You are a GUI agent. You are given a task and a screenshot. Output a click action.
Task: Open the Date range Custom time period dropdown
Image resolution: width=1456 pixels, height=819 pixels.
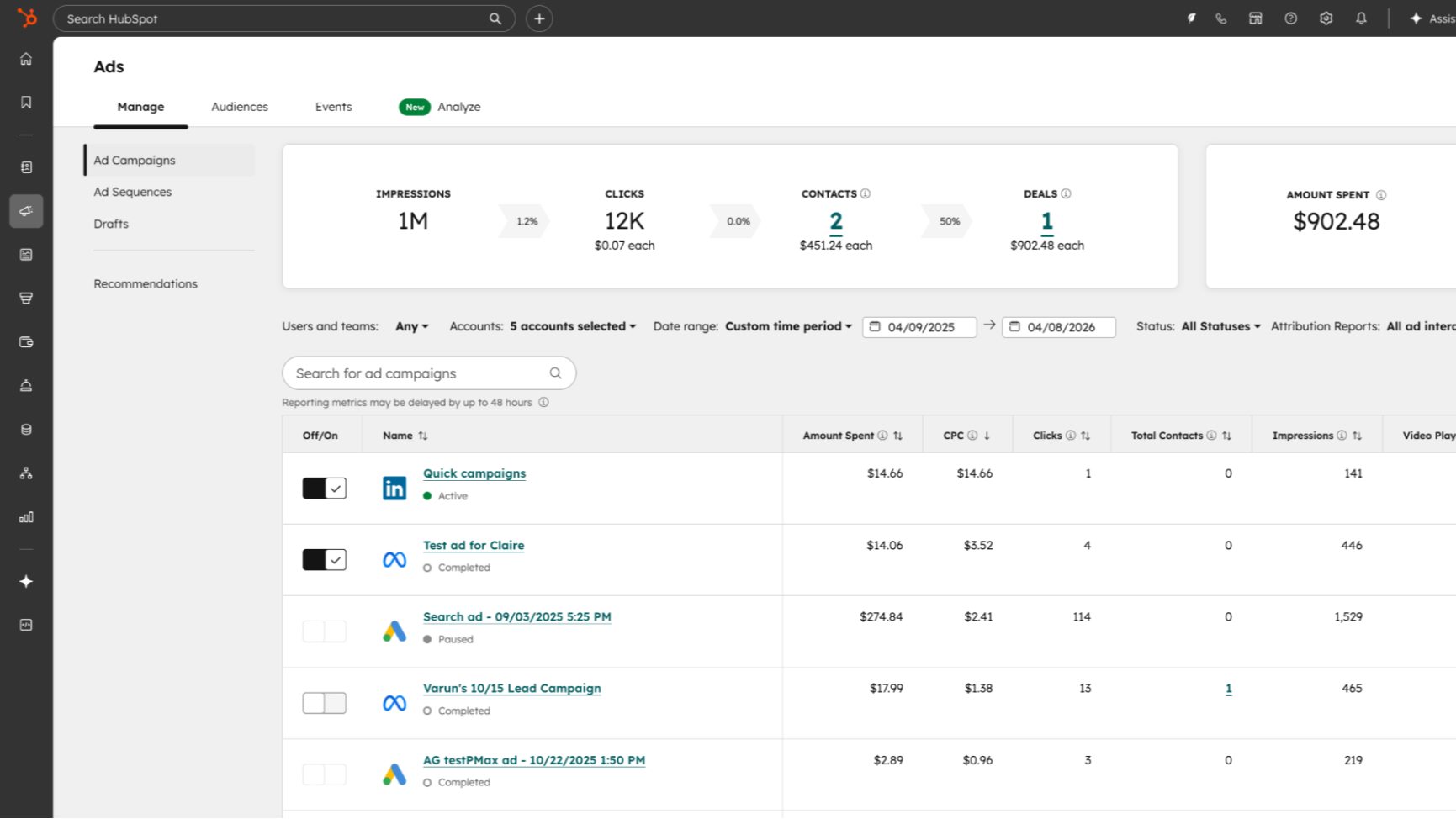(786, 326)
